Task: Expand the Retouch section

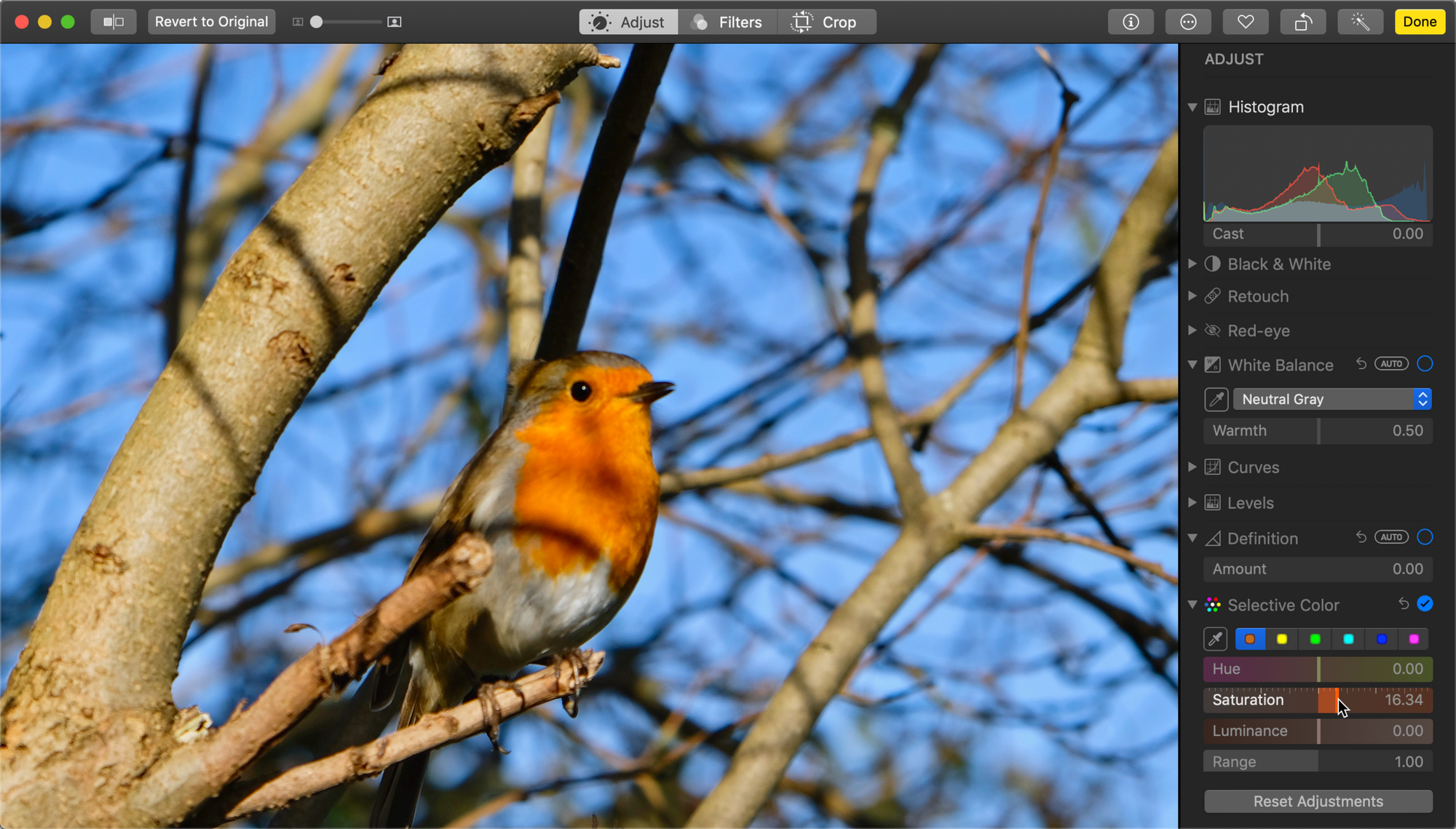Action: click(1192, 295)
